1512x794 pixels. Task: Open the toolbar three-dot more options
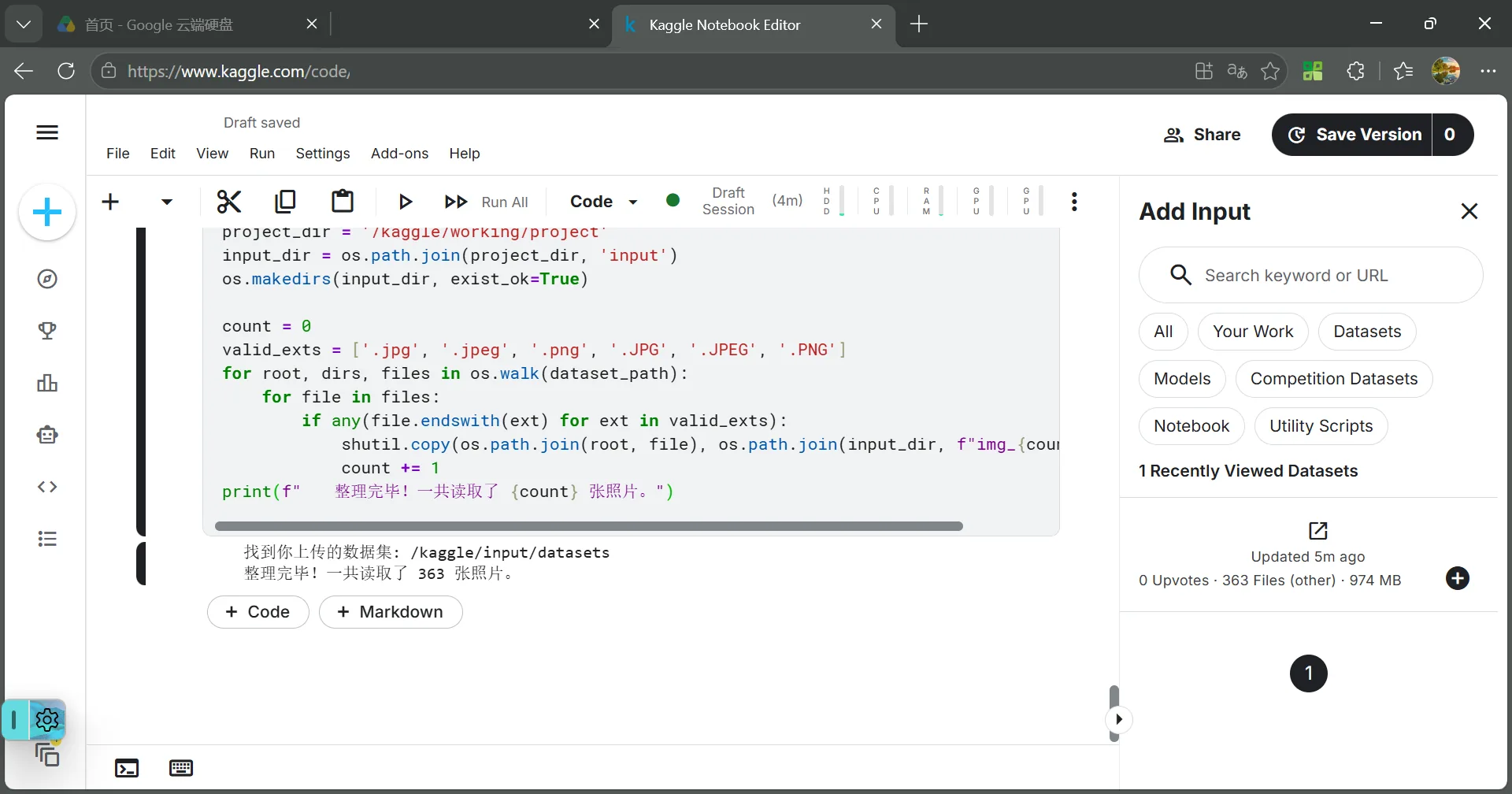pyautogui.click(x=1074, y=202)
